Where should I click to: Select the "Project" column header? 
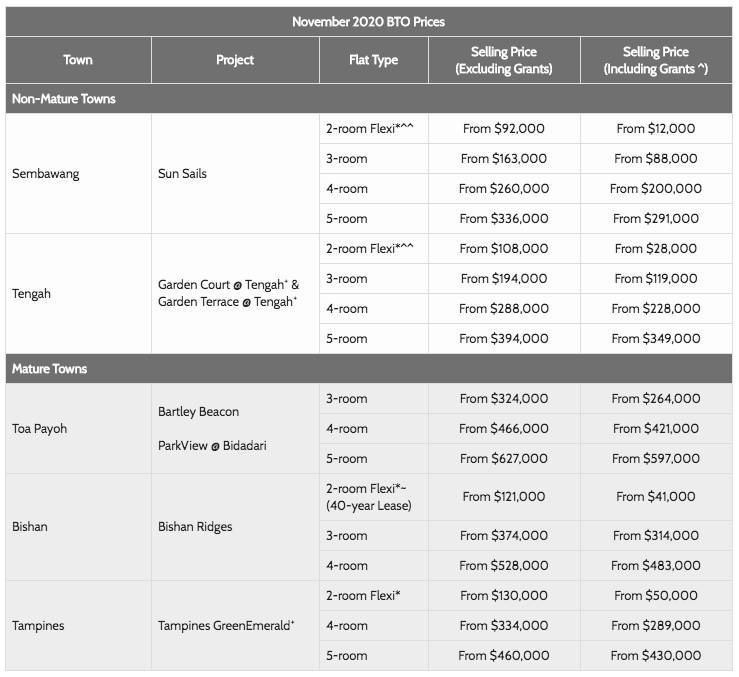tap(235, 60)
